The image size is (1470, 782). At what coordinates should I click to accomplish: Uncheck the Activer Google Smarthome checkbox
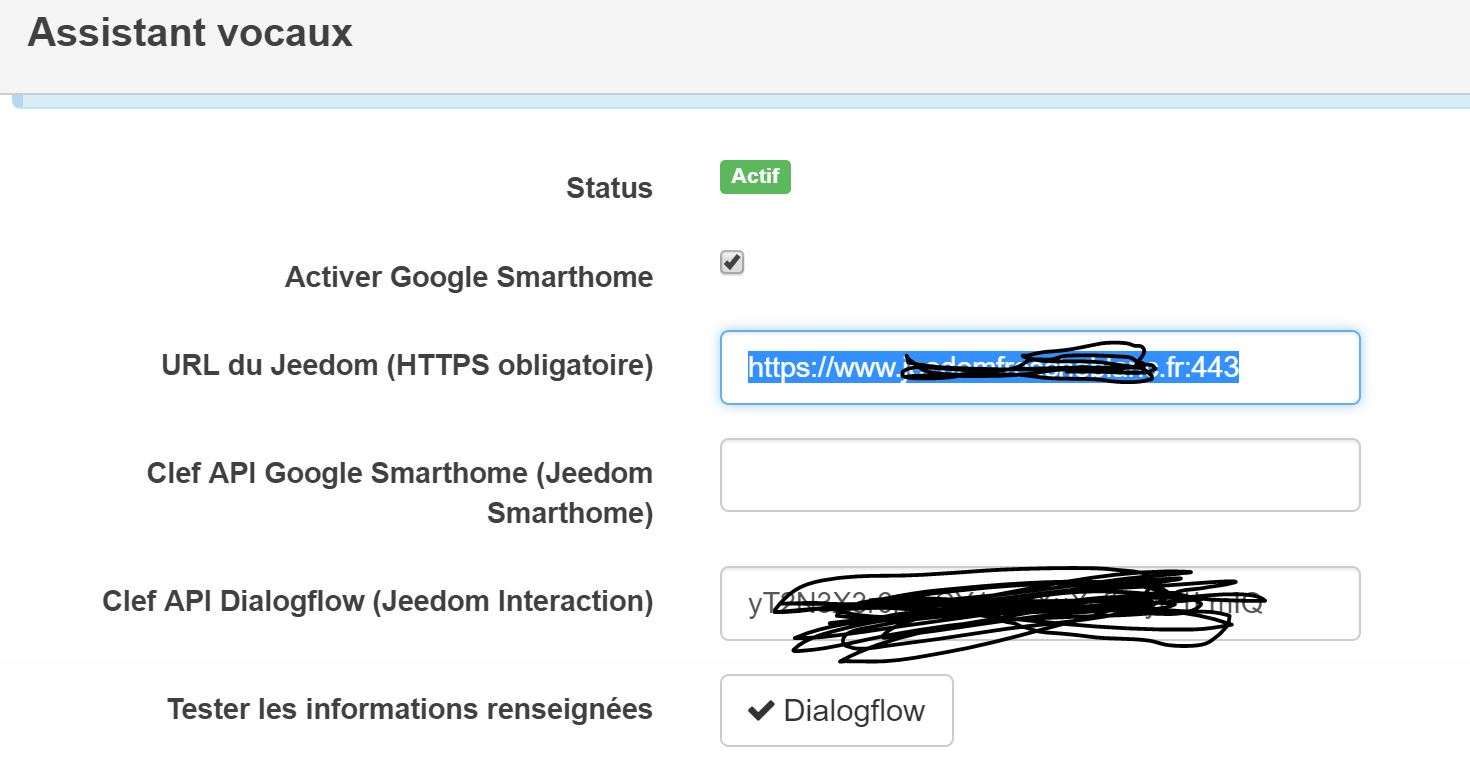coord(732,263)
